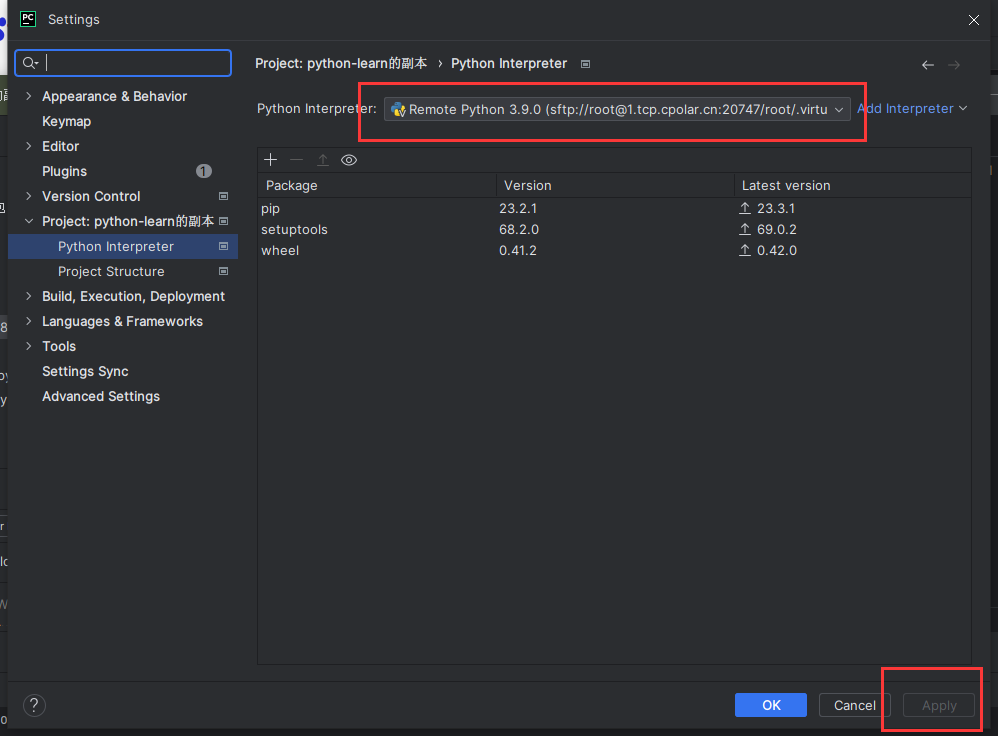Screen dimensions: 998x736
Task: Click the search magnifier icon
Action: 30,63
